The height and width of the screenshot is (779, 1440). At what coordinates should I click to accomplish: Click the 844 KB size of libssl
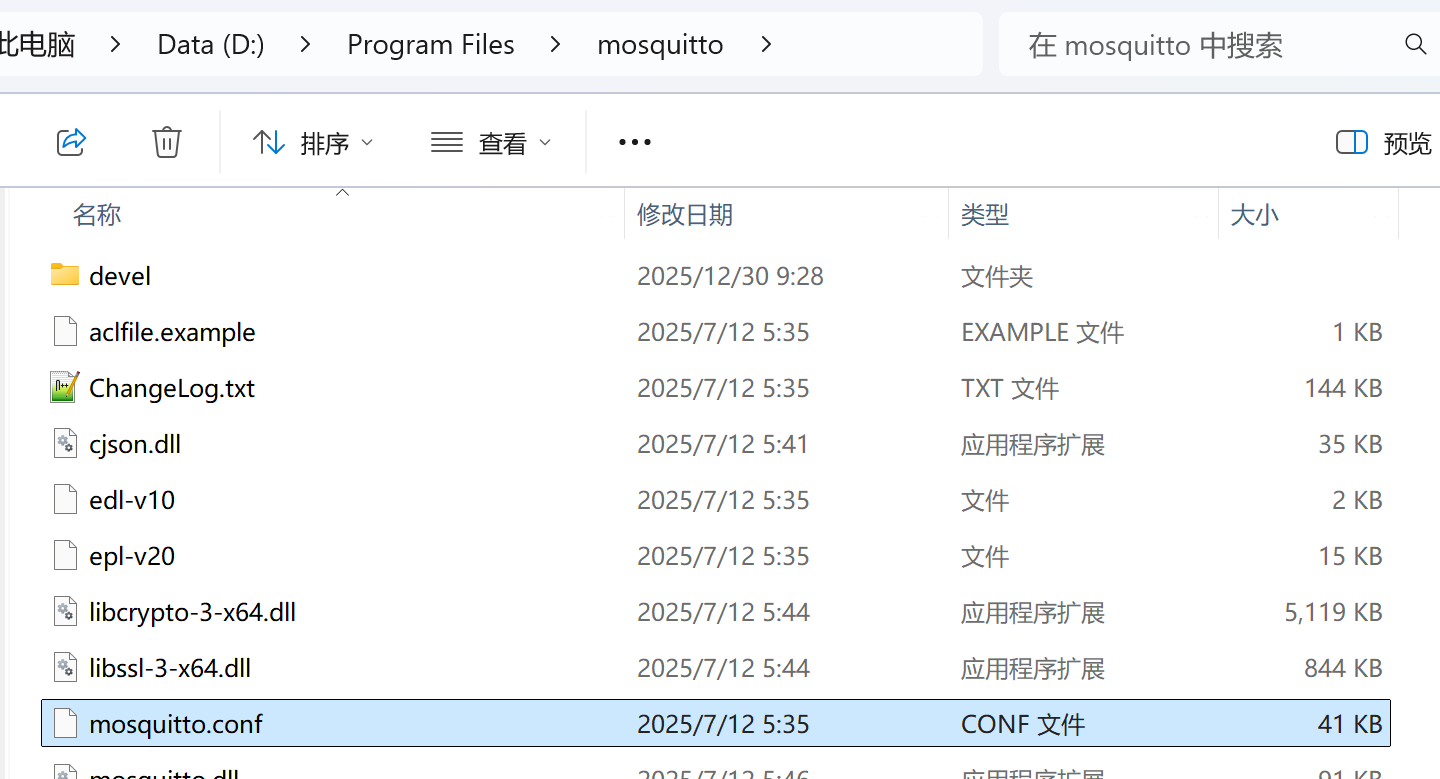point(1343,668)
